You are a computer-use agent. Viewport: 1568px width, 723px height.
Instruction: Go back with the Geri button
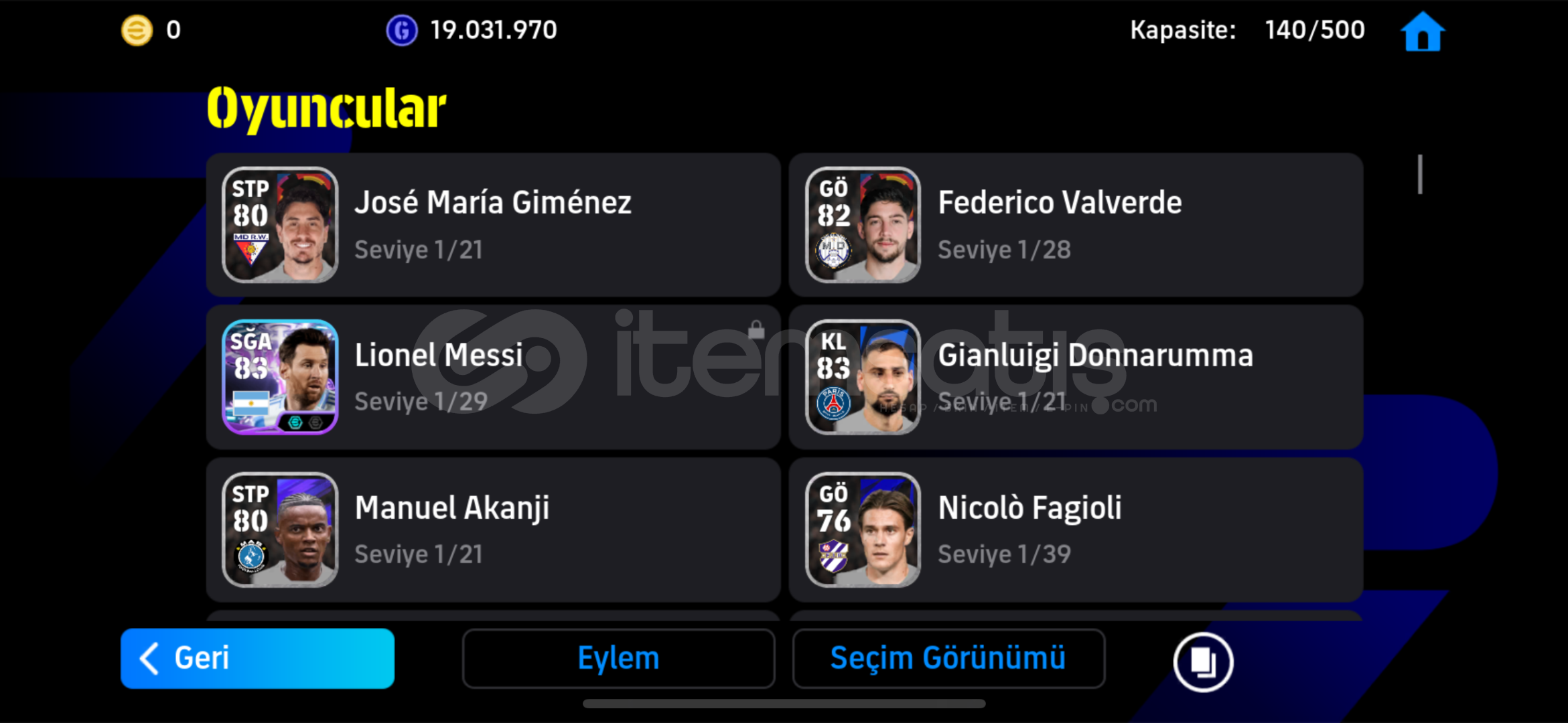tap(257, 658)
